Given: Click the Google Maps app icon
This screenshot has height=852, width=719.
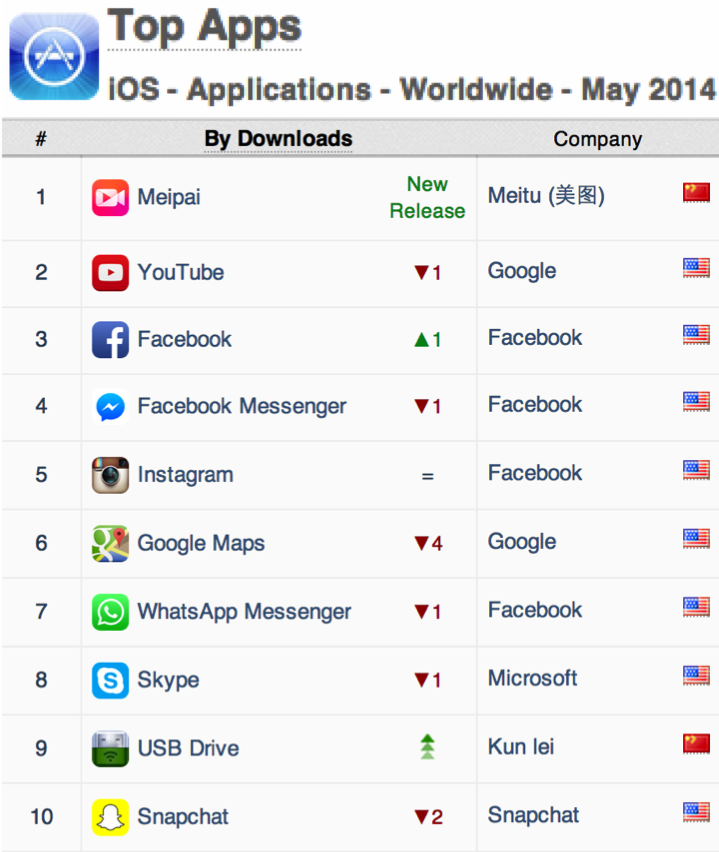Looking at the screenshot, I should (x=110, y=543).
